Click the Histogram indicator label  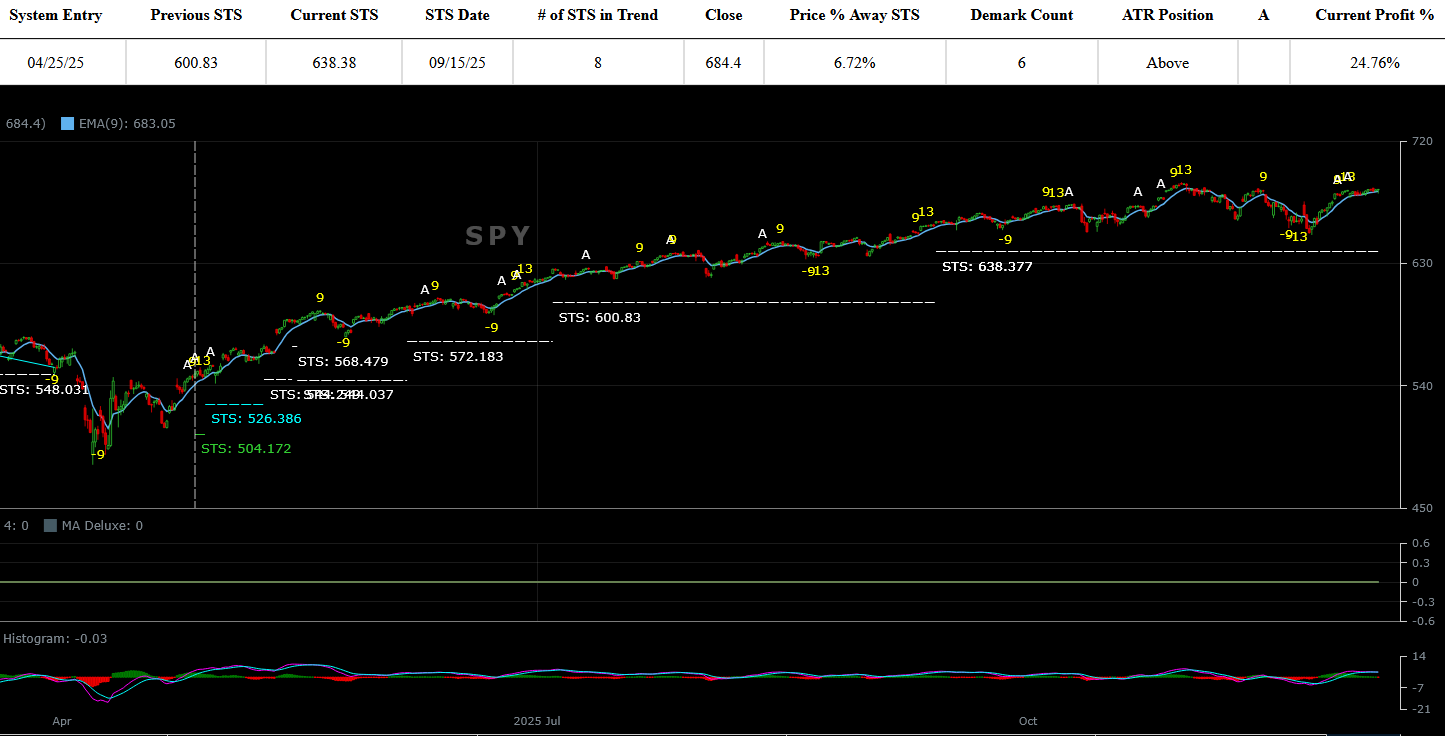coord(55,639)
